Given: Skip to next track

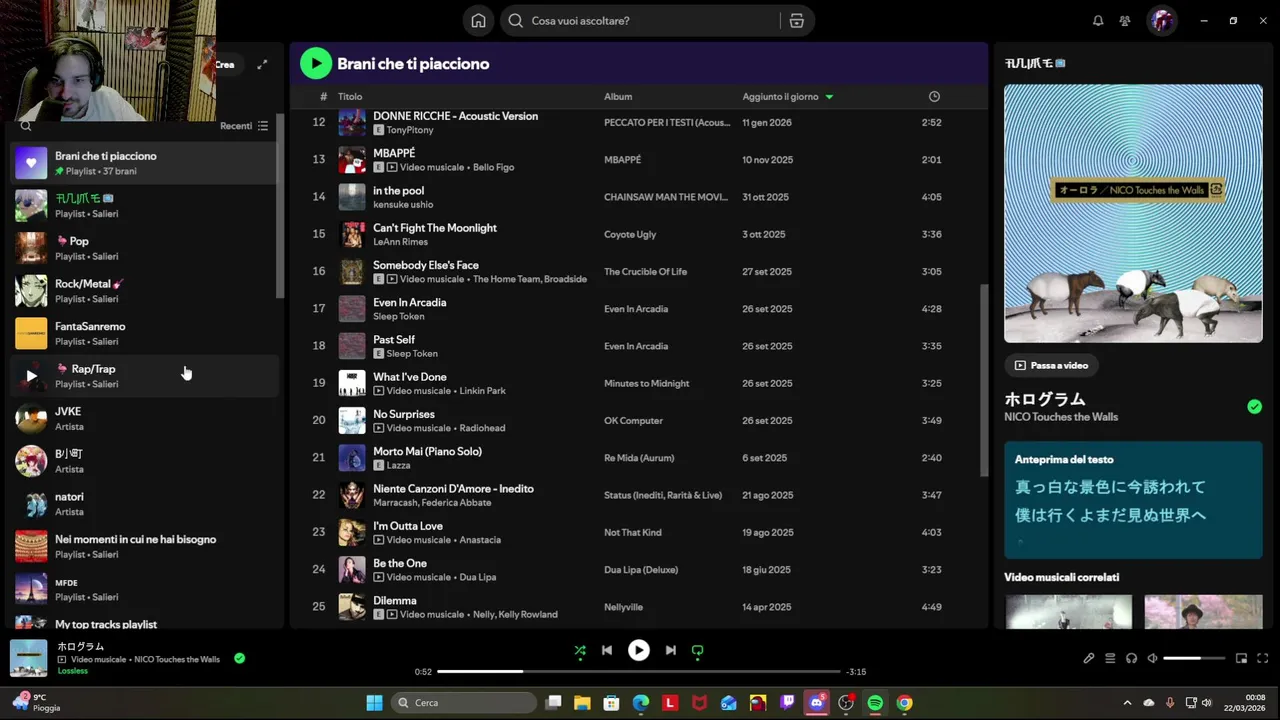Looking at the screenshot, I should (670, 650).
